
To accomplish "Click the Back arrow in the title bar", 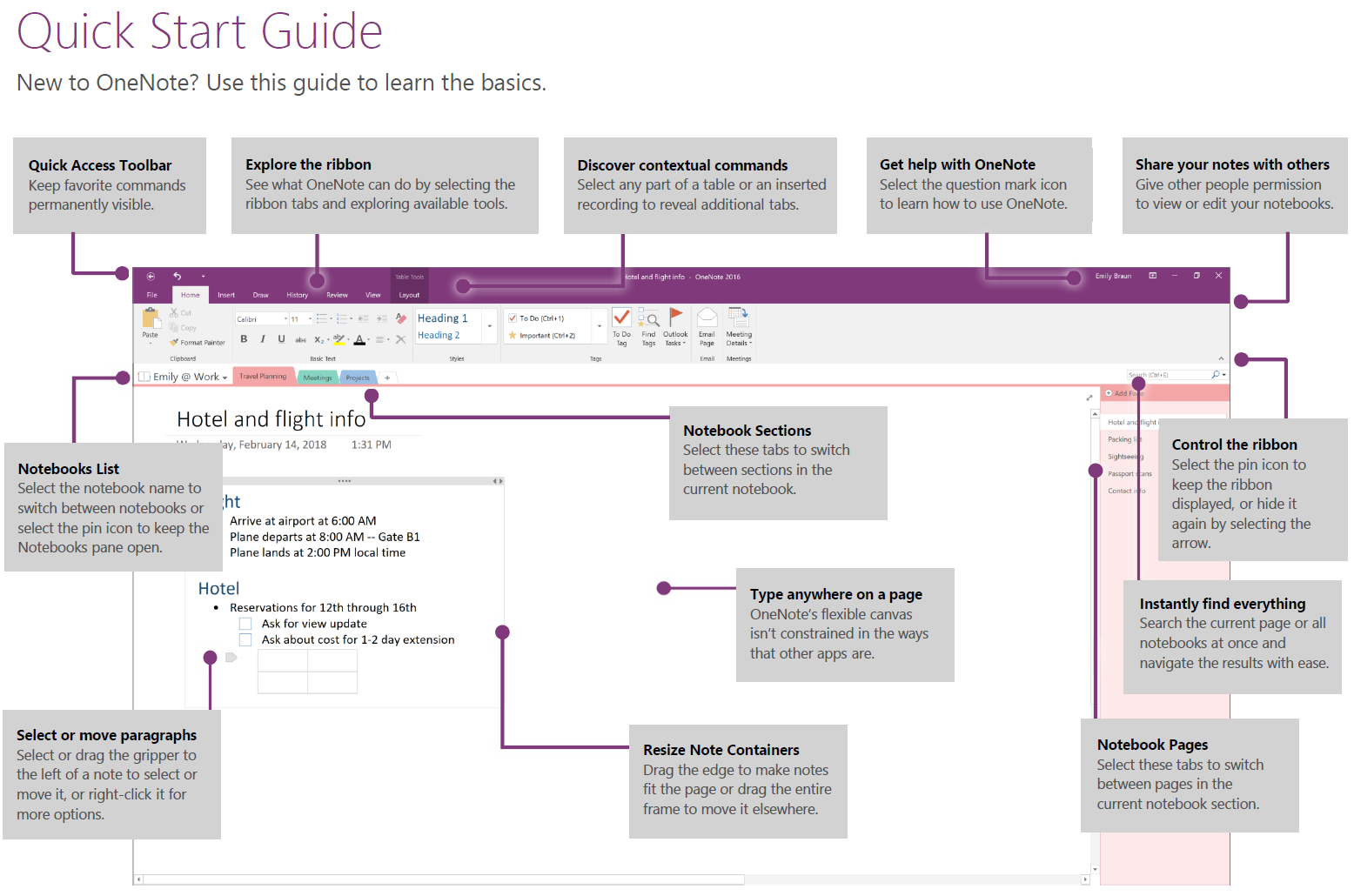I will click(x=151, y=277).
